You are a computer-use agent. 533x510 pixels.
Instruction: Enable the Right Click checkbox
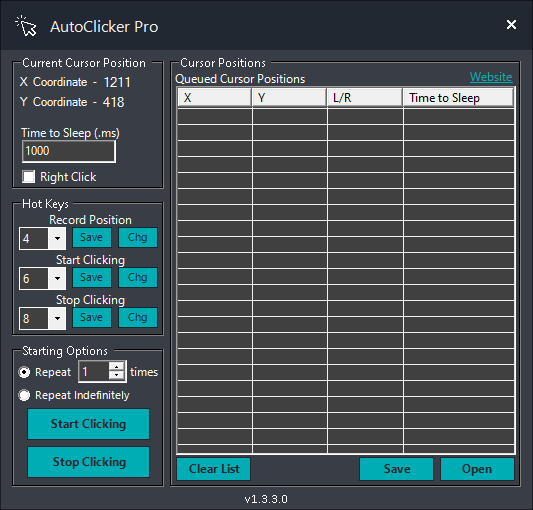tap(29, 177)
